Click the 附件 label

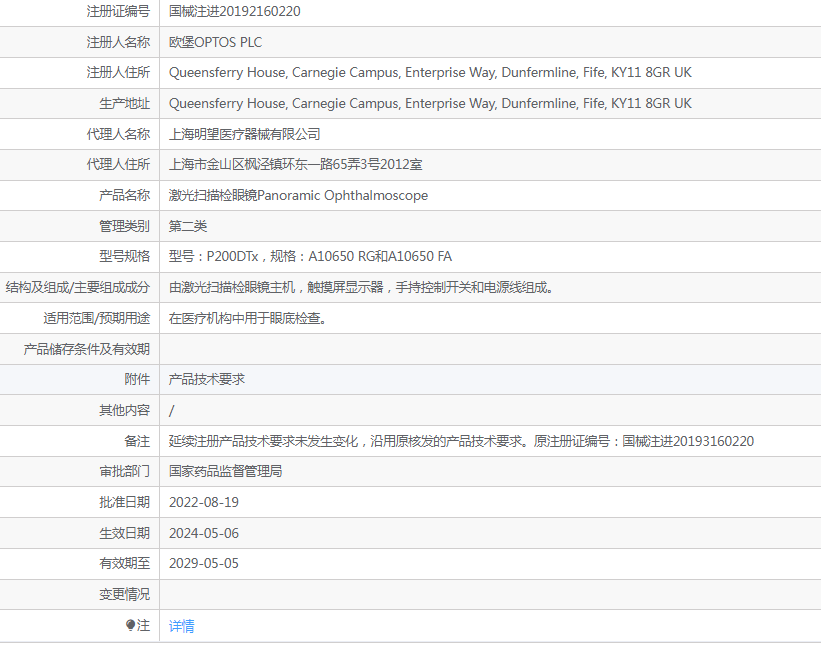click(x=137, y=380)
